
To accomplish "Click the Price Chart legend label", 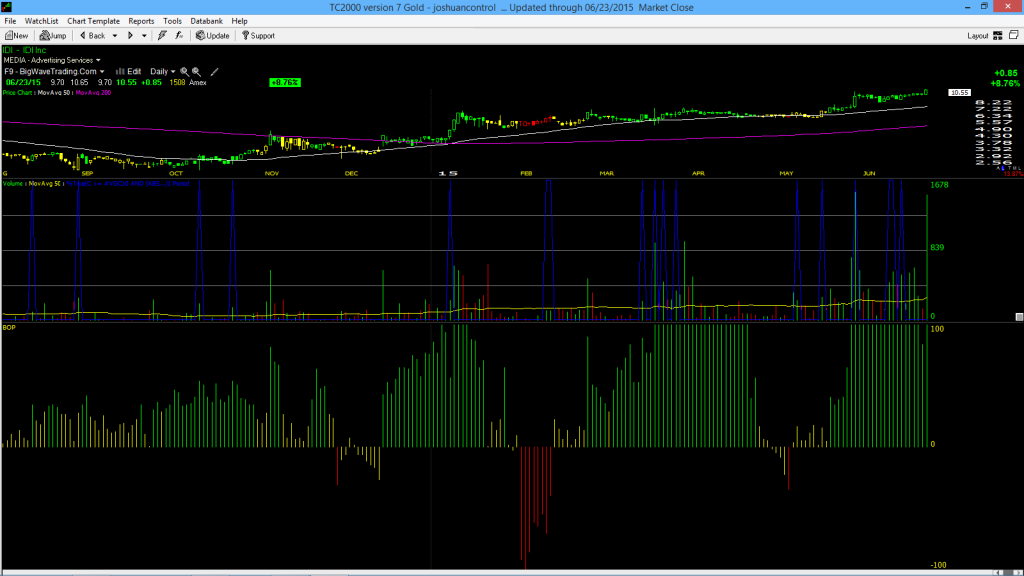I will (18, 93).
